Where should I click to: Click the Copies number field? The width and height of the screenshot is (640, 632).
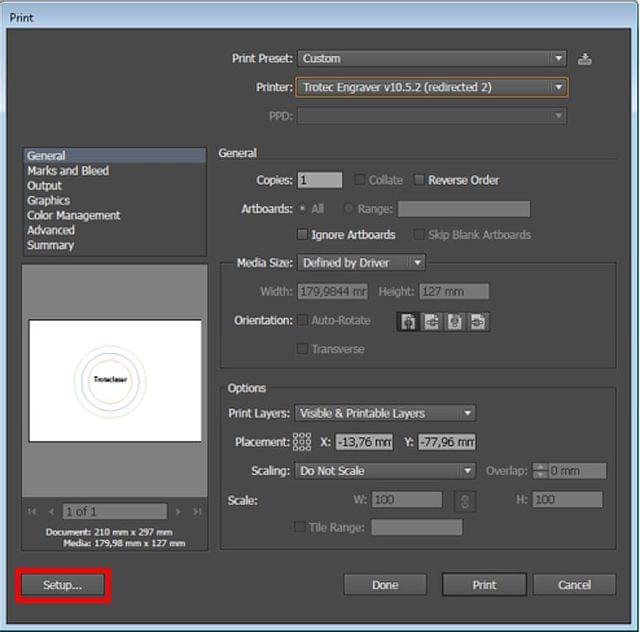319,180
